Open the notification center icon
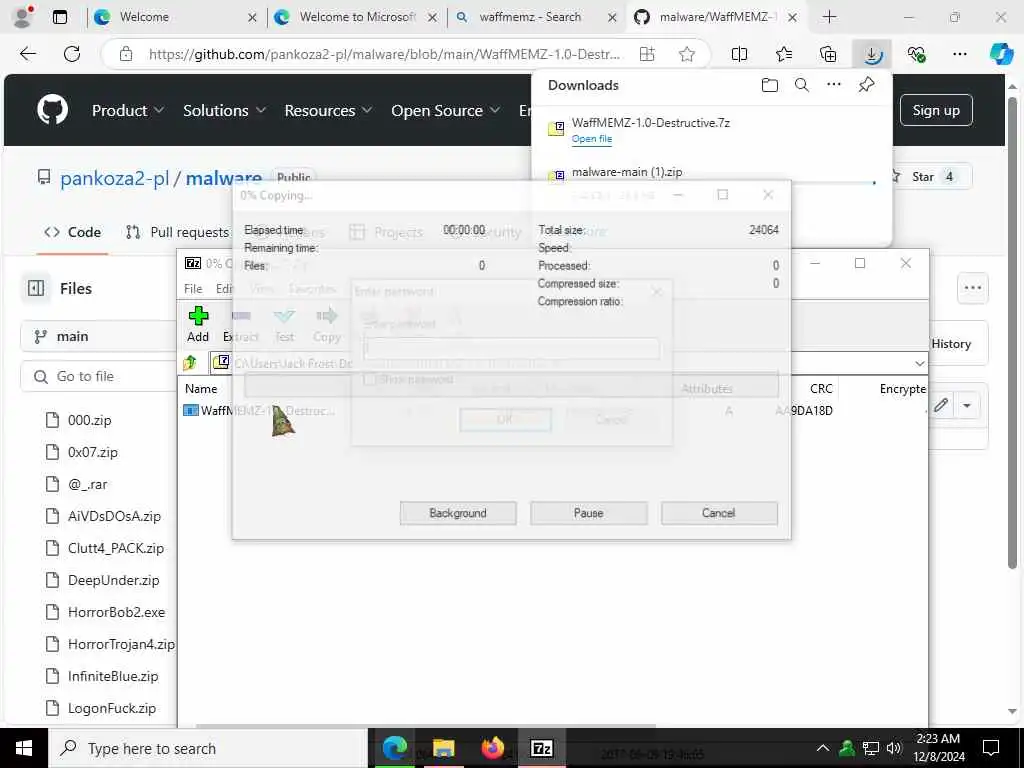The width and height of the screenshot is (1024, 768). pos(991,748)
